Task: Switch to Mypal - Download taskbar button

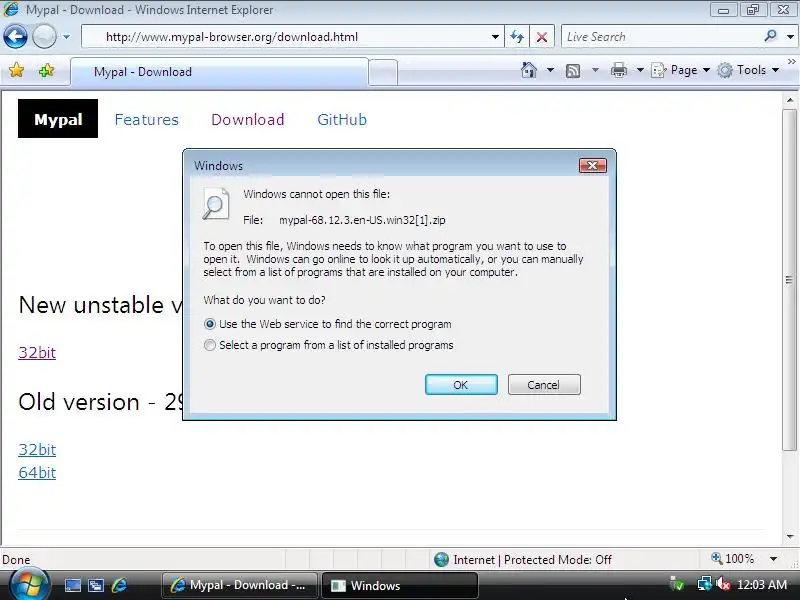Action: [240, 585]
